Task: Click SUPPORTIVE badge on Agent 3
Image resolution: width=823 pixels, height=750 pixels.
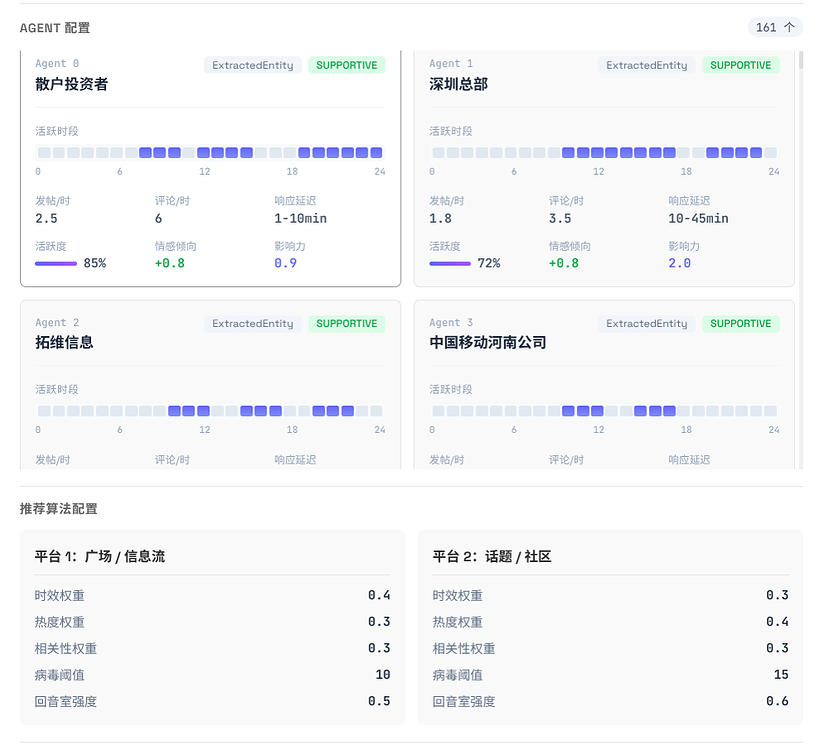Action: (x=741, y=323)
